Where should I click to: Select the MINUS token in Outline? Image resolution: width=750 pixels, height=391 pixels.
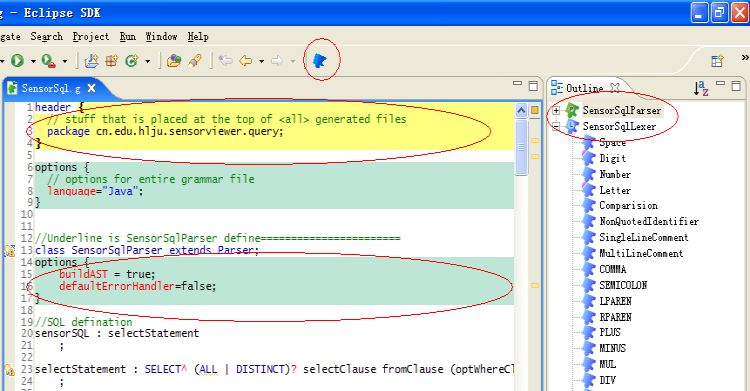pyautogui.click(x=612, y=348)
